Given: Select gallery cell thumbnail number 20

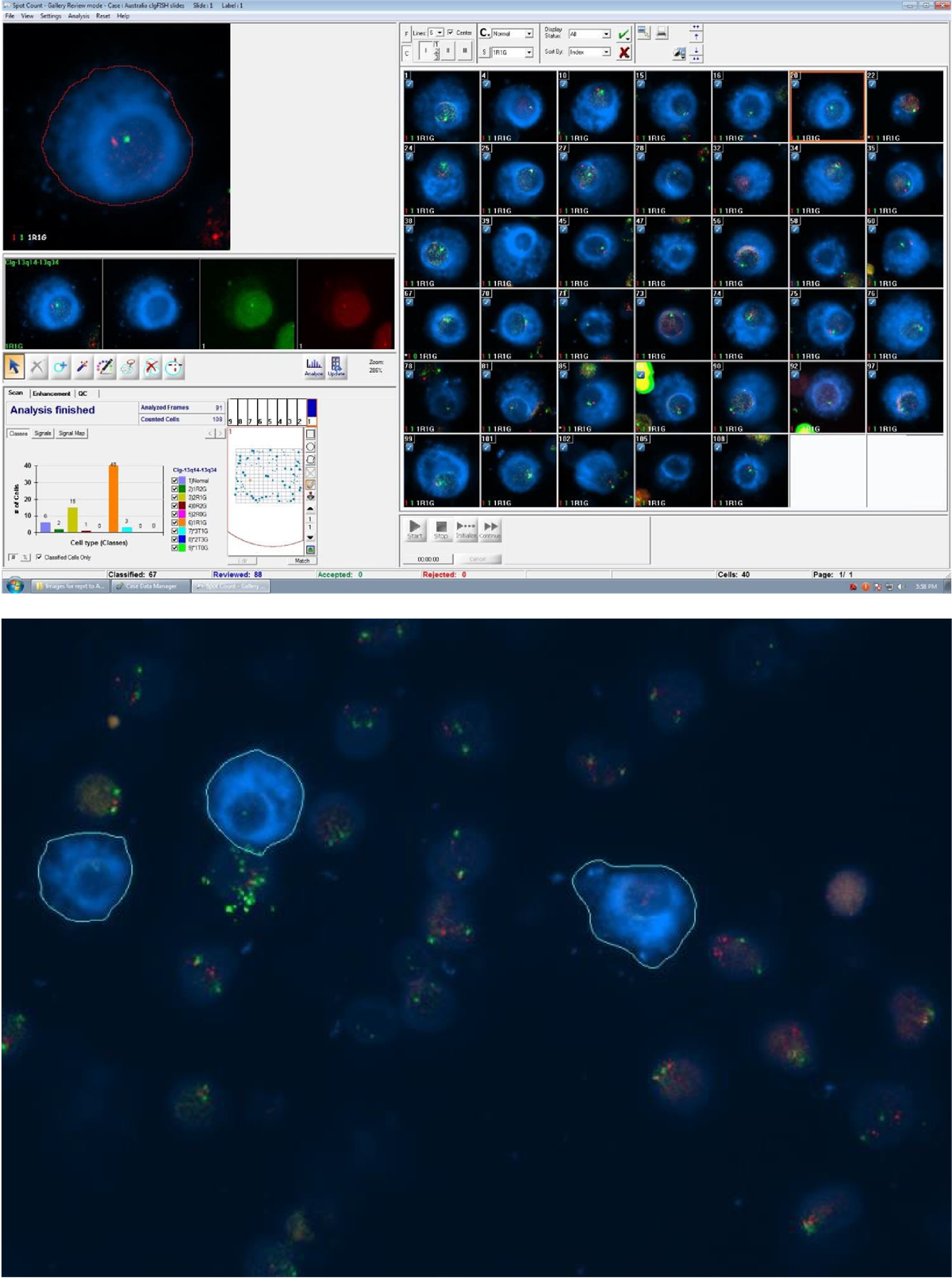Looking at the screenshot, I should tap(827, 106).
